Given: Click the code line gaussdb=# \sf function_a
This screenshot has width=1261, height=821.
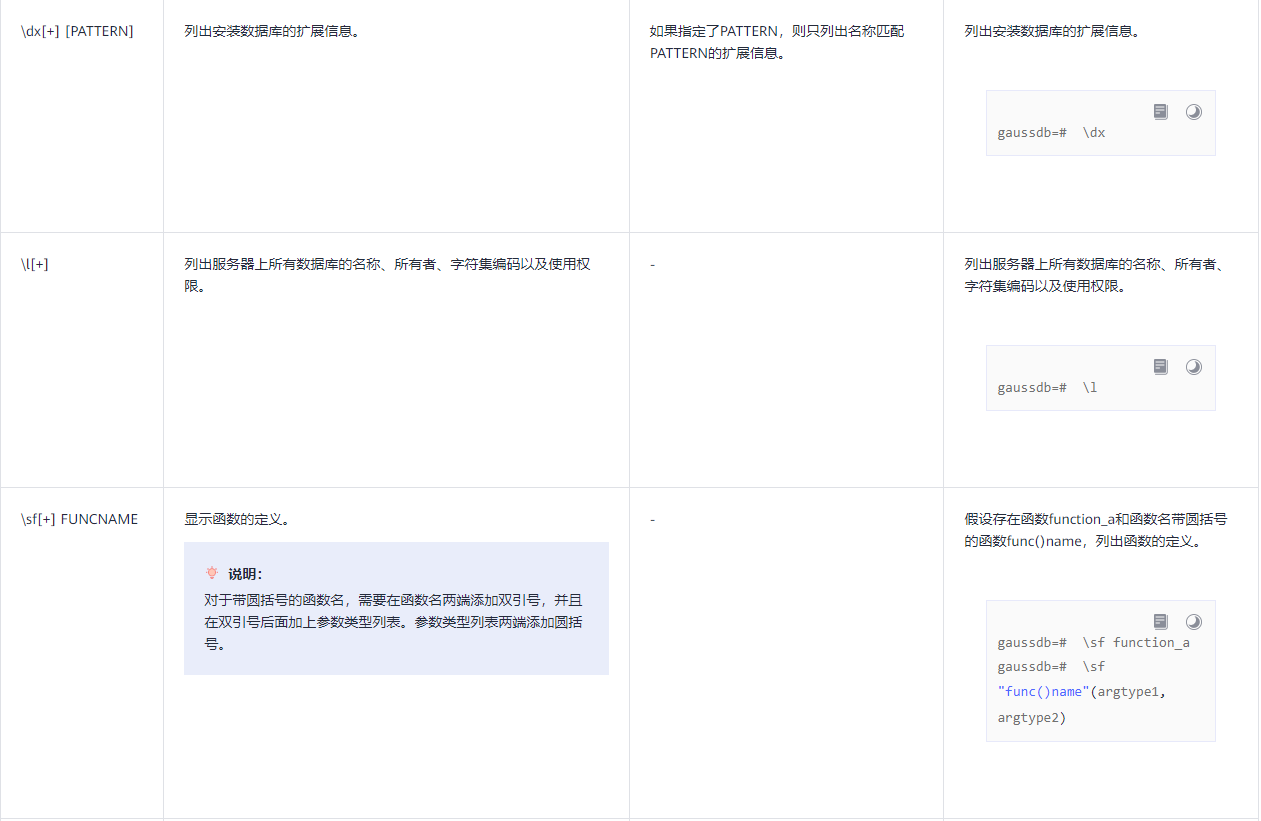Looking at the screenshot, I should coord(1093,642).
